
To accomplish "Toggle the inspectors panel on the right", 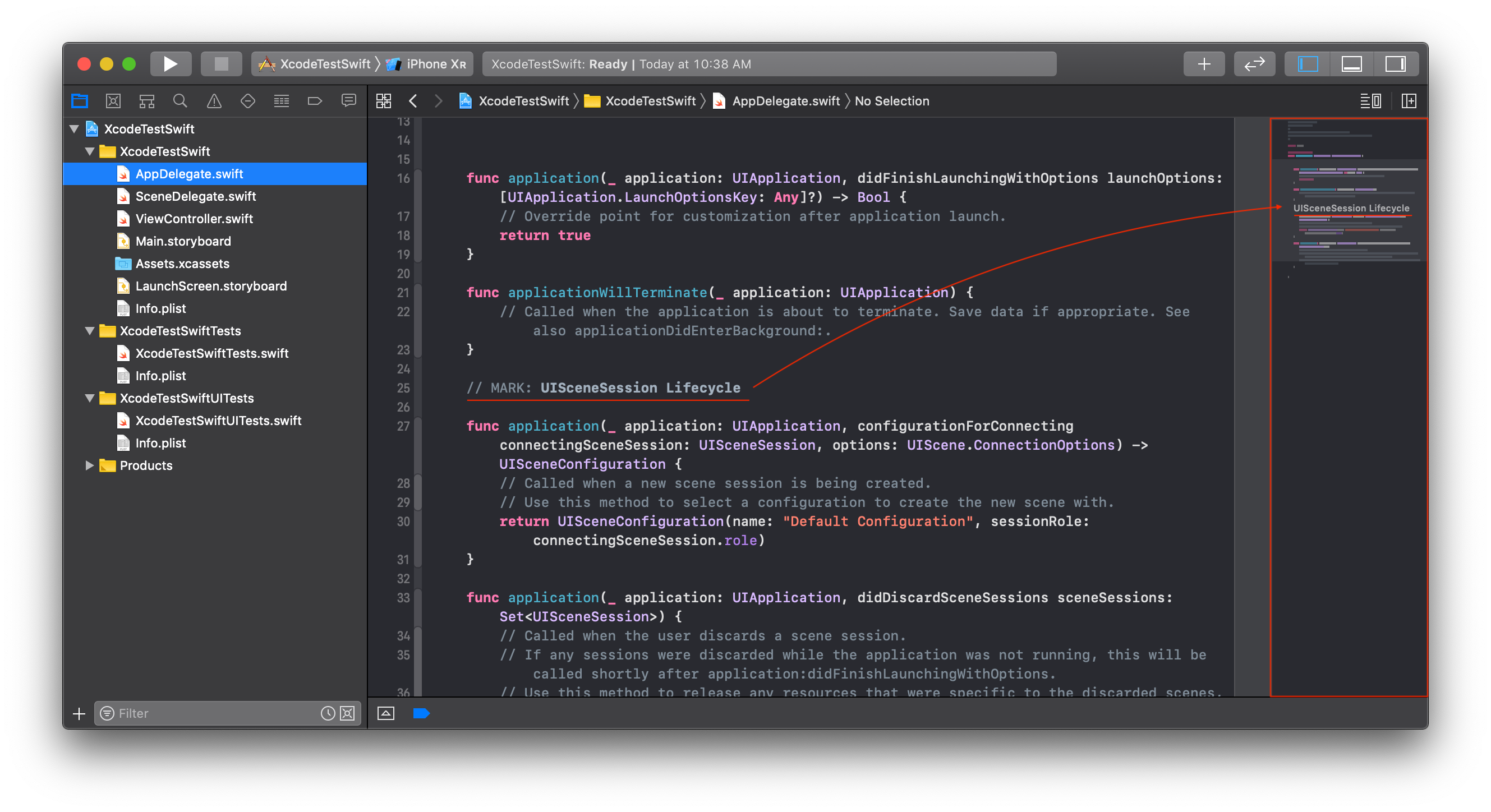I will (x=1396, y=64).
